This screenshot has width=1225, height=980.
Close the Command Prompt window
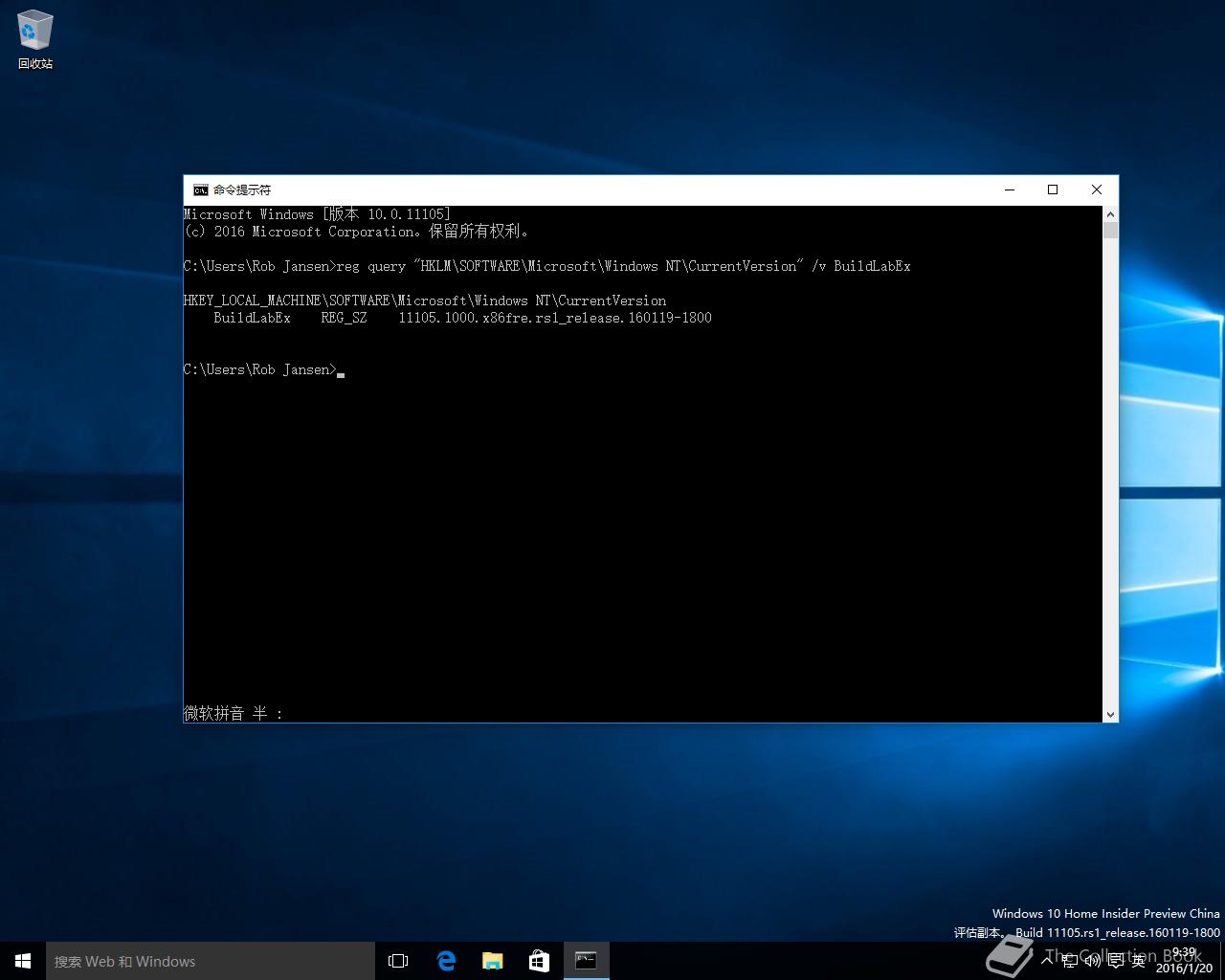click(x=1097, y=189)
